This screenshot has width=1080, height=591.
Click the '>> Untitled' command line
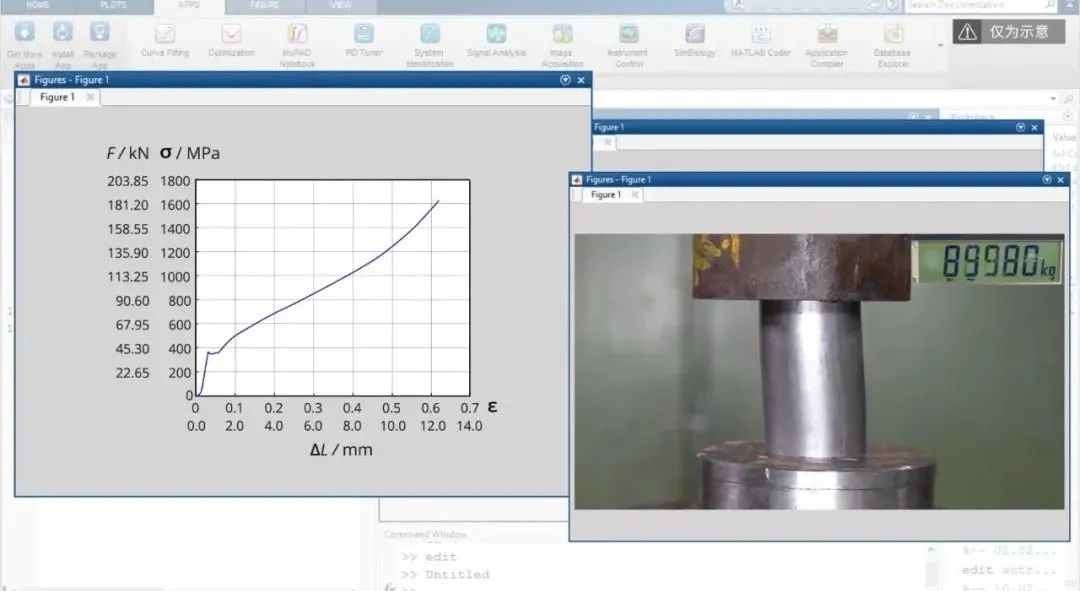445,574
